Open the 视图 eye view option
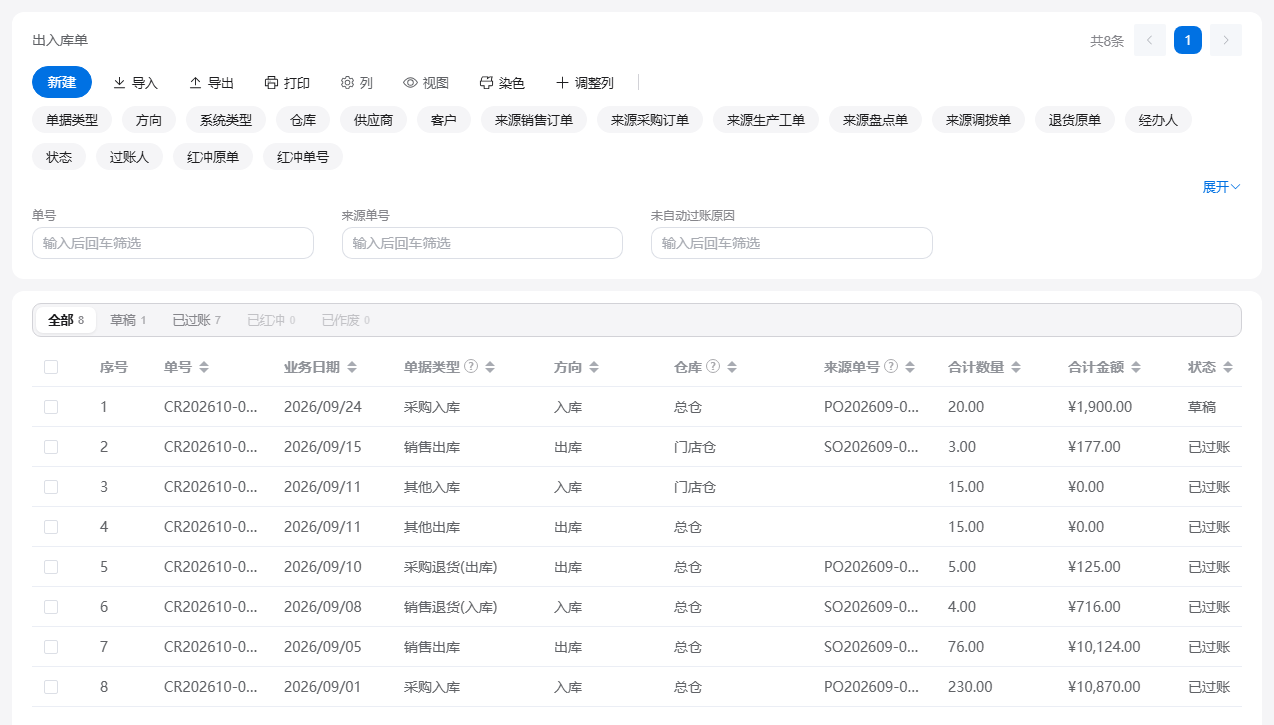 coord(426,83)
